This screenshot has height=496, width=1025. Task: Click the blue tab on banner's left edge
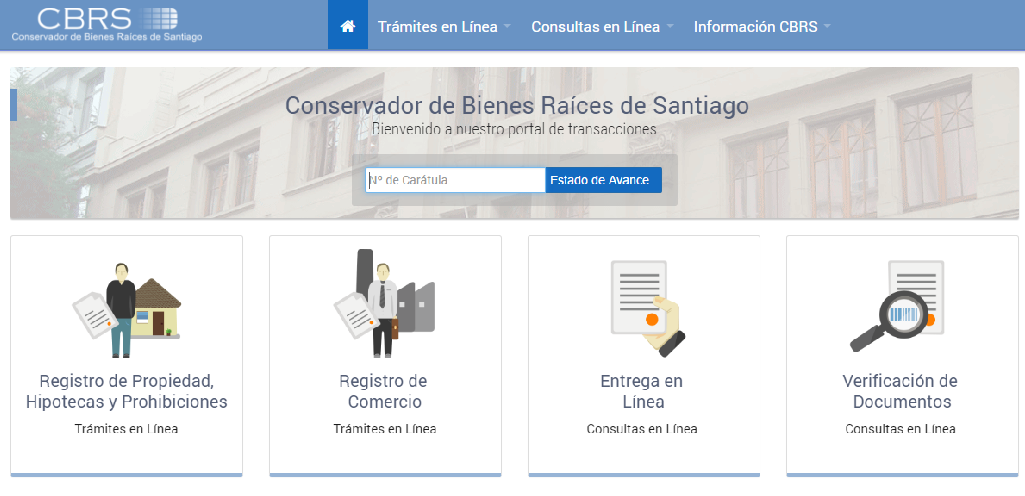tap(14, 105)
